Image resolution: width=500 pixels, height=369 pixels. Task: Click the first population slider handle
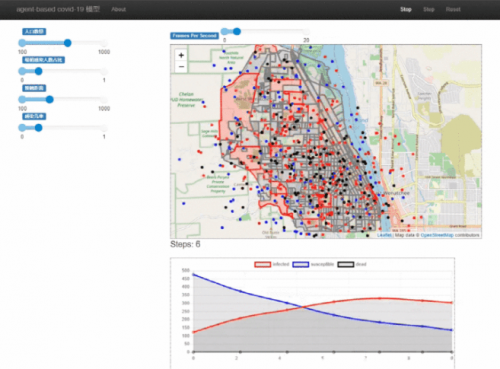point(68,43)
